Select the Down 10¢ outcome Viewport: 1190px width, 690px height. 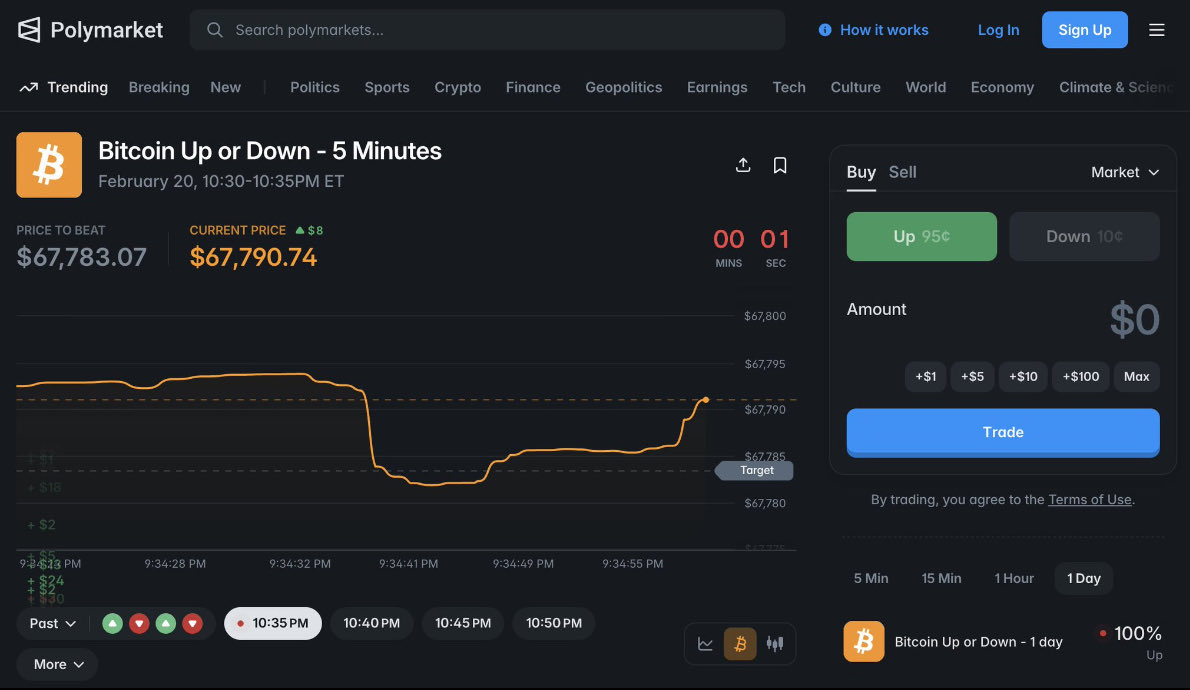[1084, 236]
